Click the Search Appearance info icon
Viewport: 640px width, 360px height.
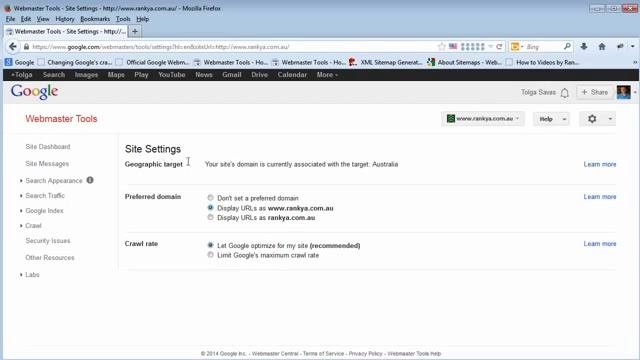coord(90,180)
